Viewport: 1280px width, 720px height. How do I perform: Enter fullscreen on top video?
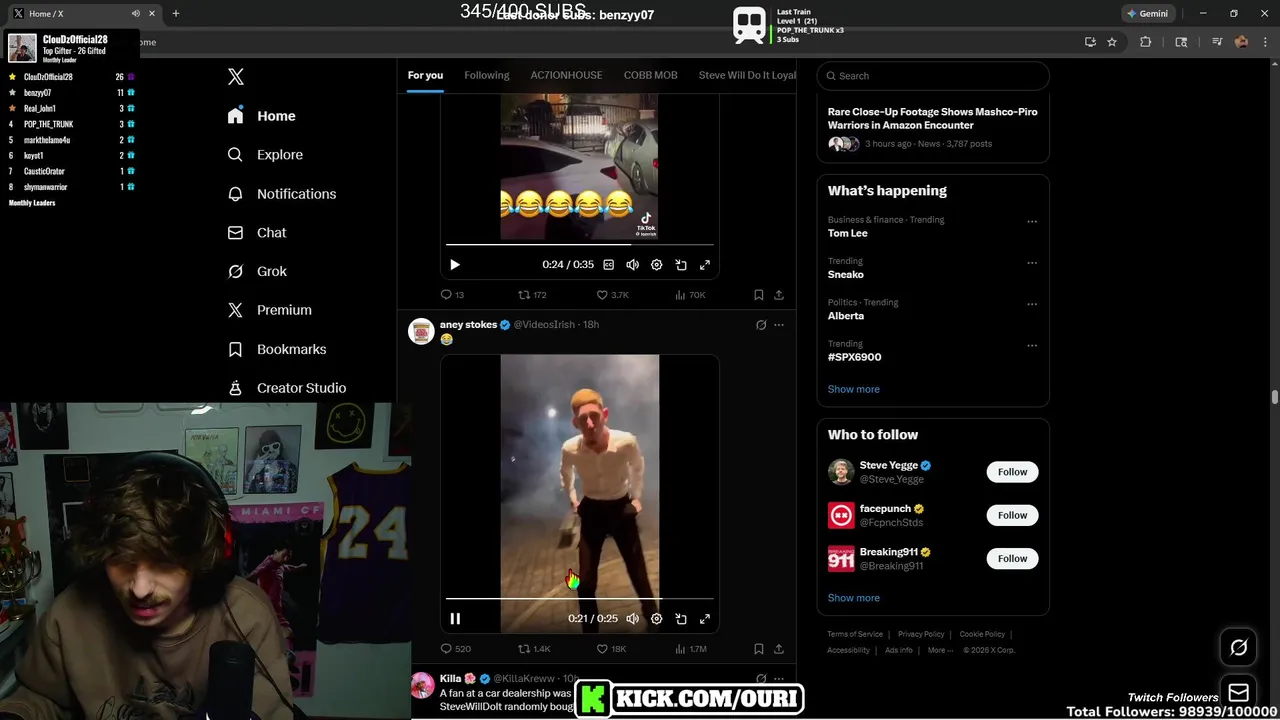[705, 265]
